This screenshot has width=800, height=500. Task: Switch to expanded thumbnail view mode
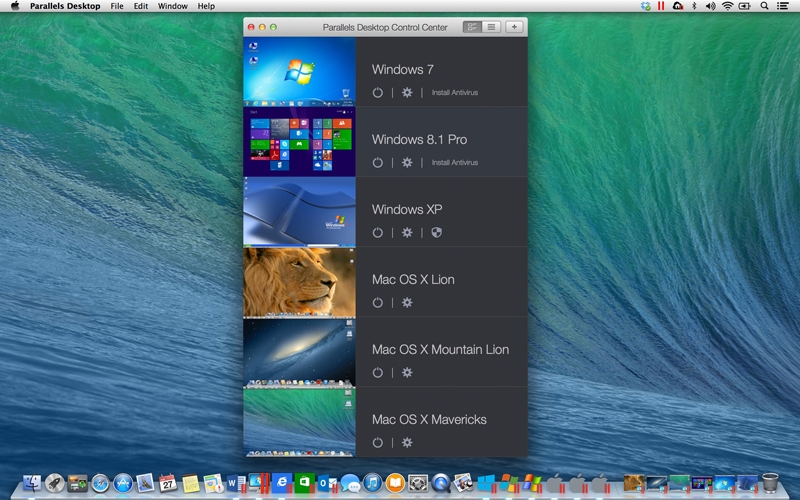pos(472,27)
